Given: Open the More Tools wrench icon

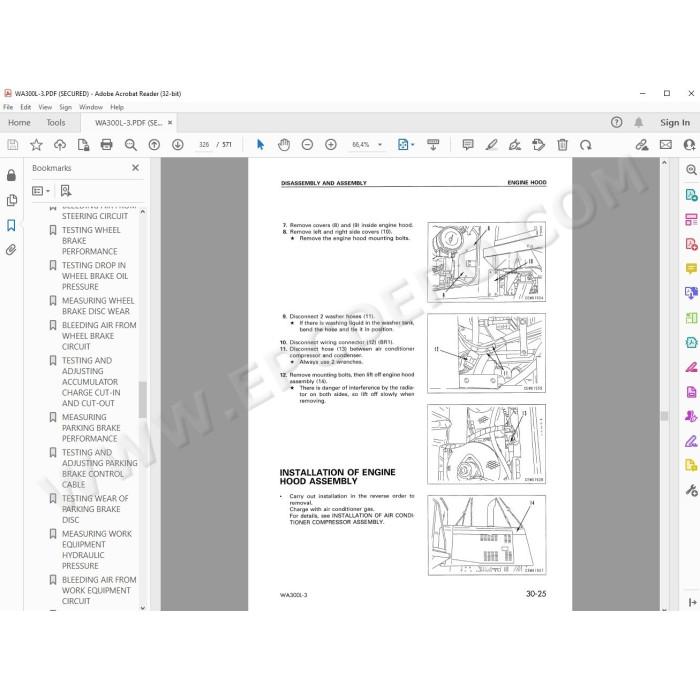Looking at the screenshot, I should [691, 491].
